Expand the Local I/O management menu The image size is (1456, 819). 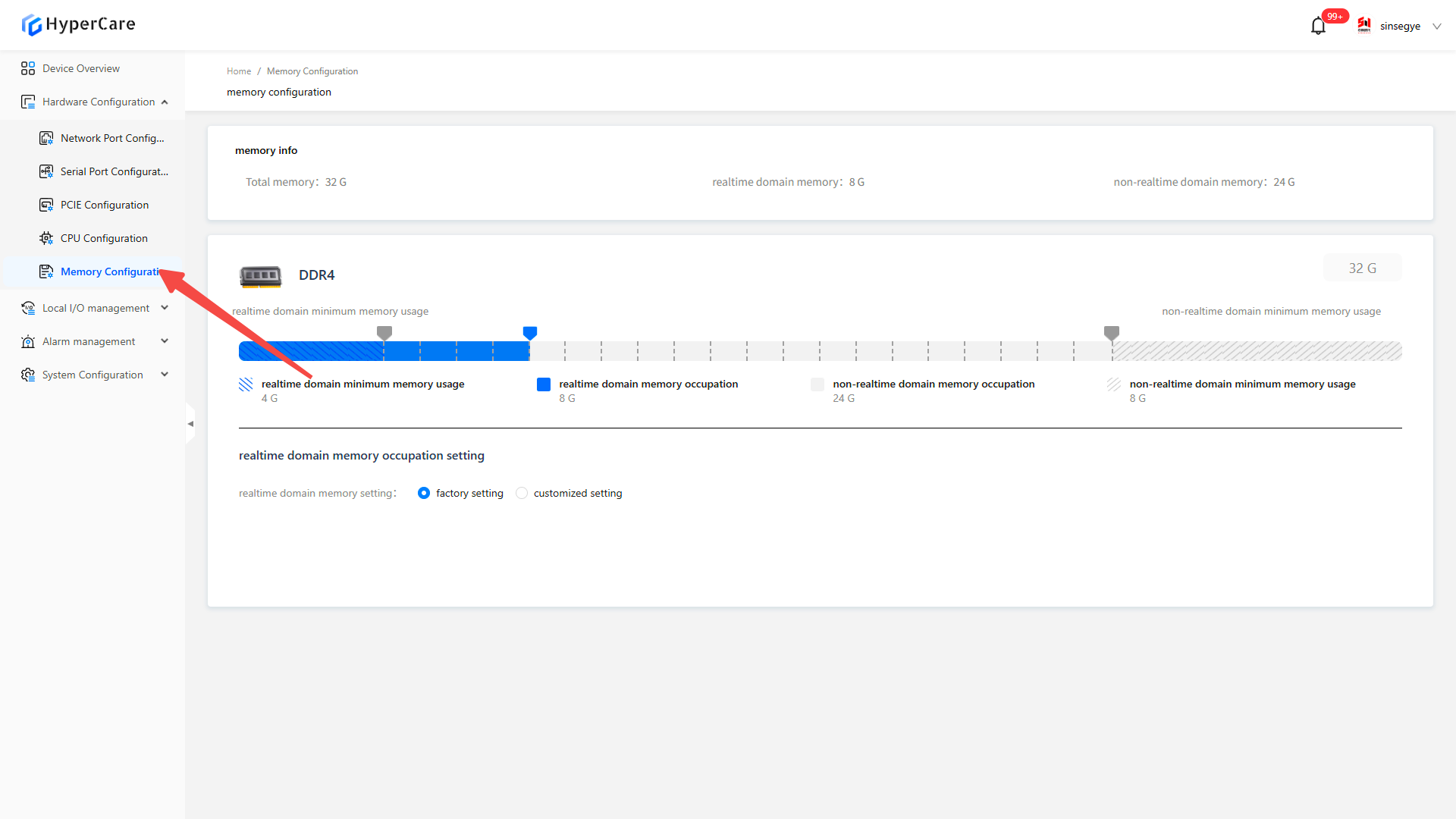(165, 308)
